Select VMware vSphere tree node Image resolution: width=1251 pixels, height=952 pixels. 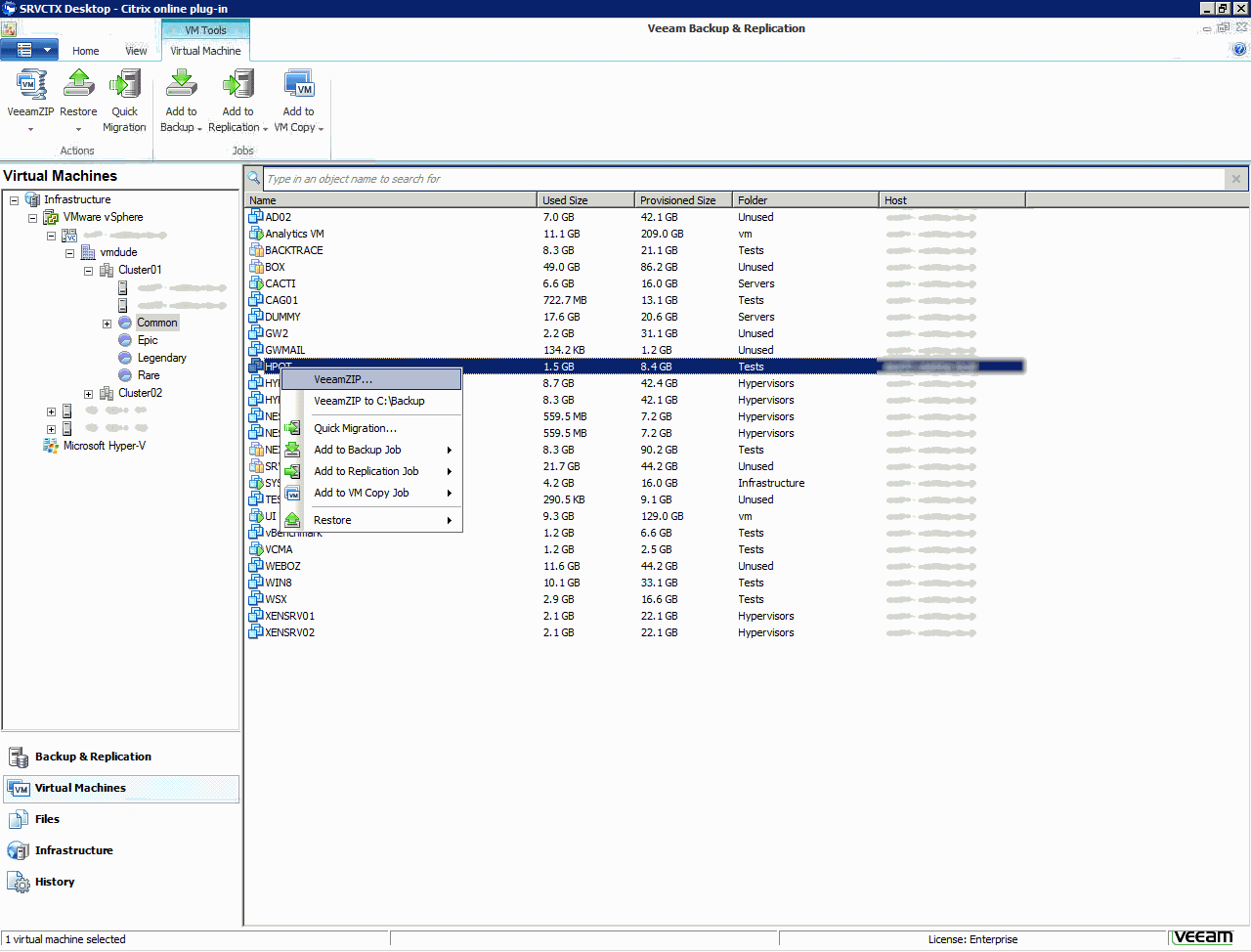pos(103,217)
